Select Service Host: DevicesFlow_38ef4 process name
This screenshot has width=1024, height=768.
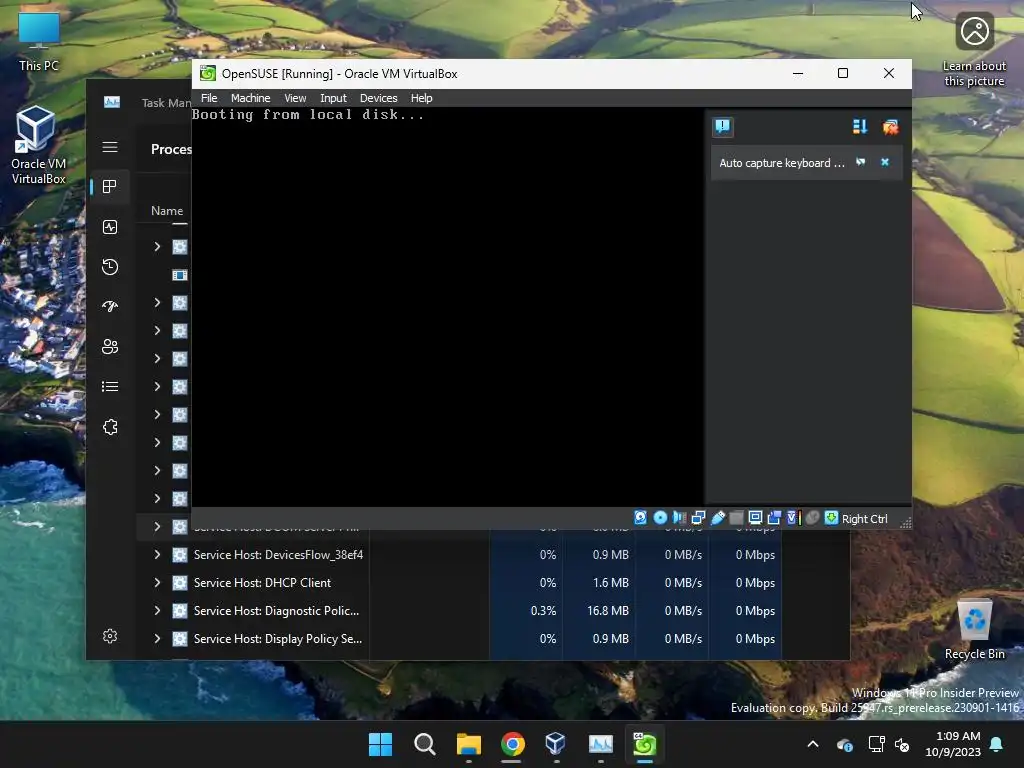click(278, 554)
